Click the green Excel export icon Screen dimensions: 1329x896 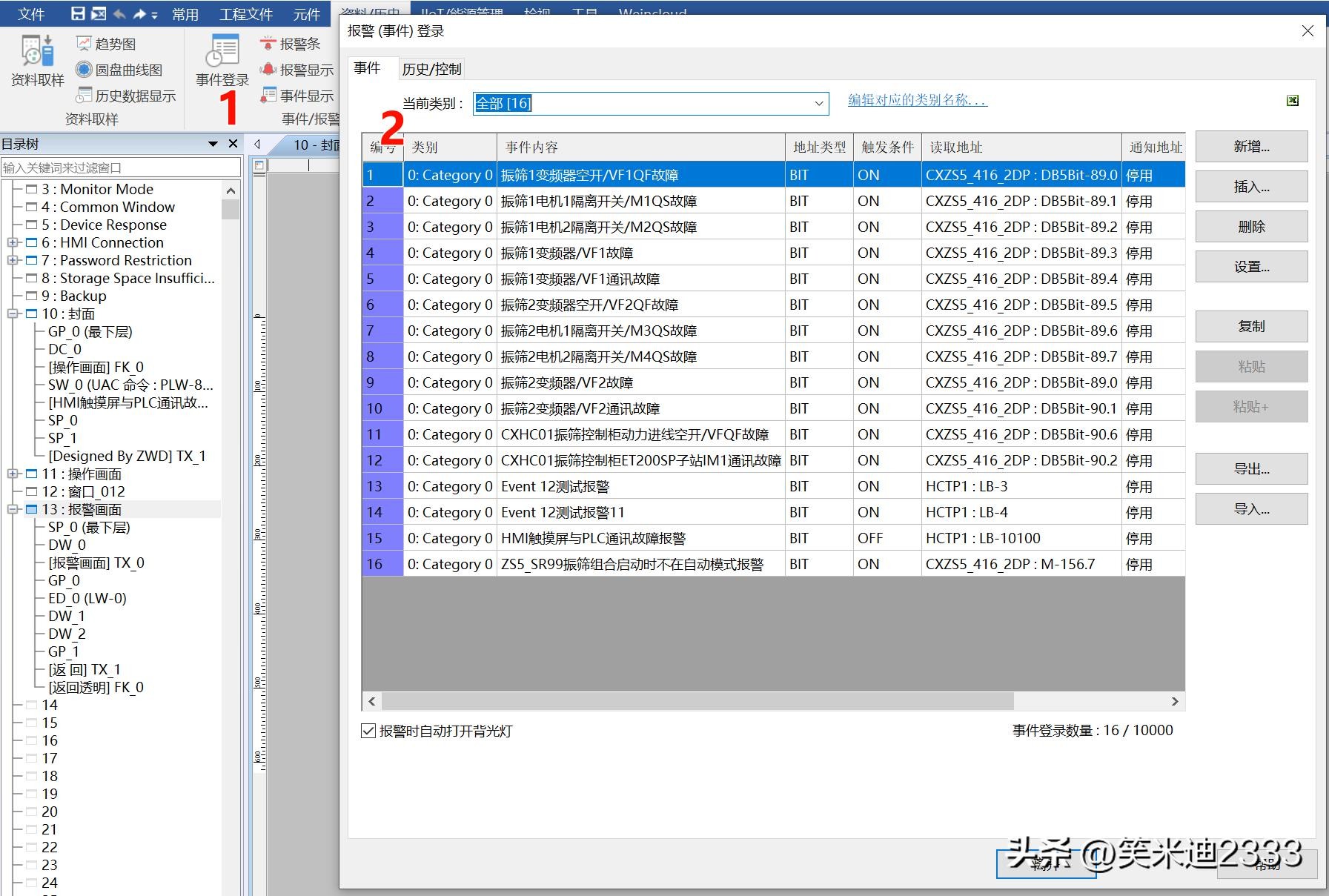(x=1293, y=101)
